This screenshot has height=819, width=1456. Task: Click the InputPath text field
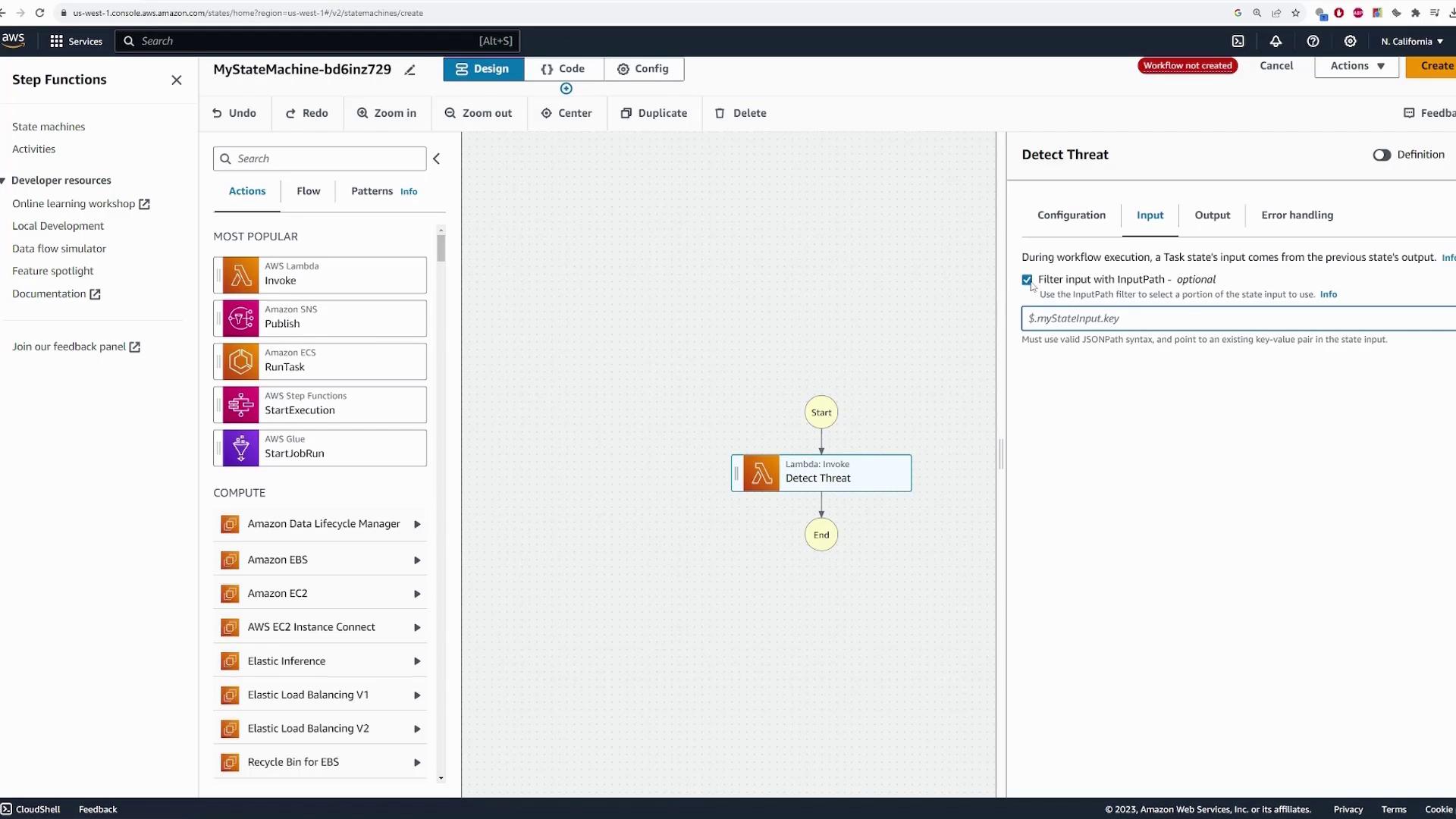click(1236, 318)
